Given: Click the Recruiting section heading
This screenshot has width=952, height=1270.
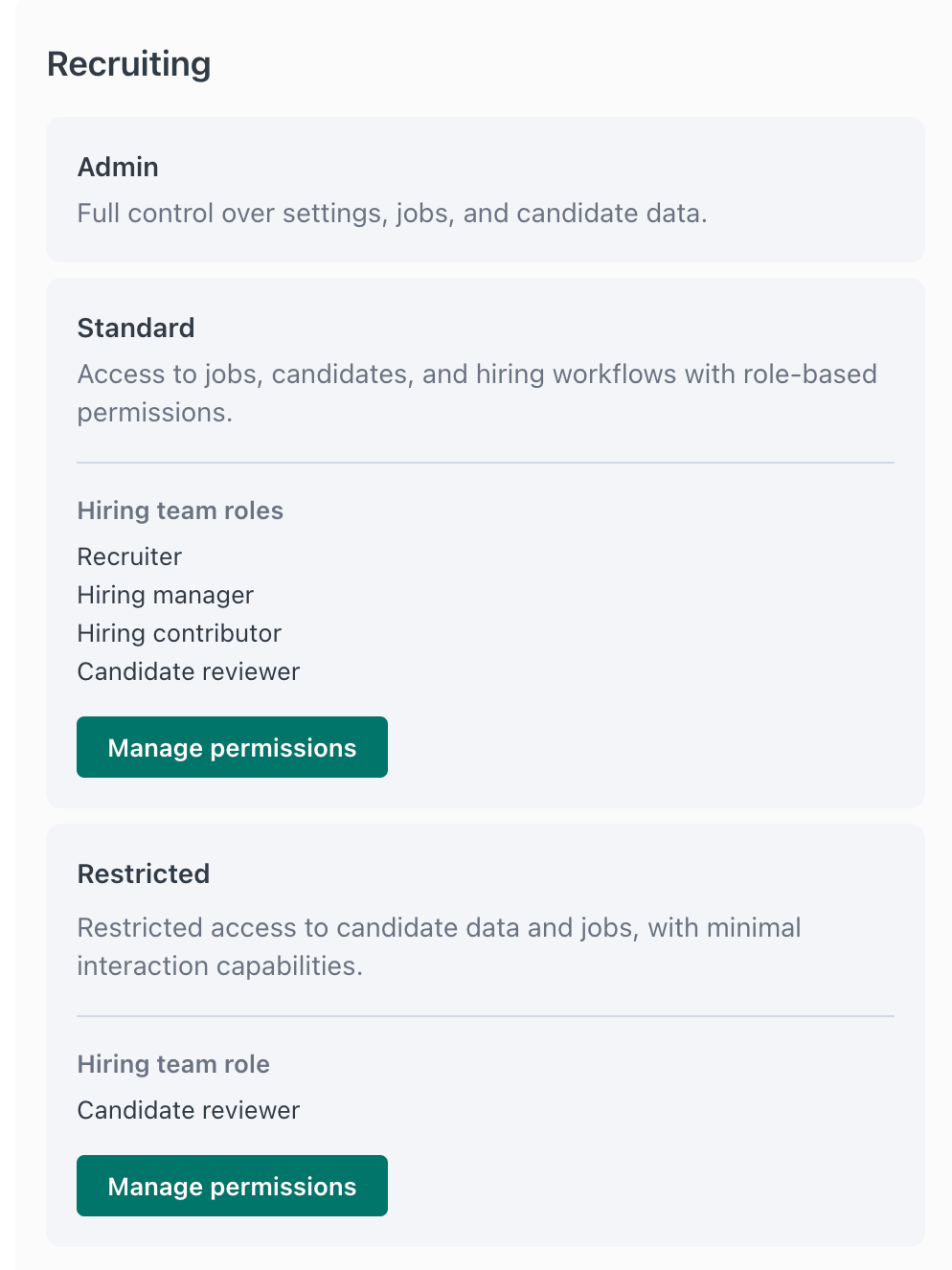Looking at the screenshot, I should pos(129,64).
